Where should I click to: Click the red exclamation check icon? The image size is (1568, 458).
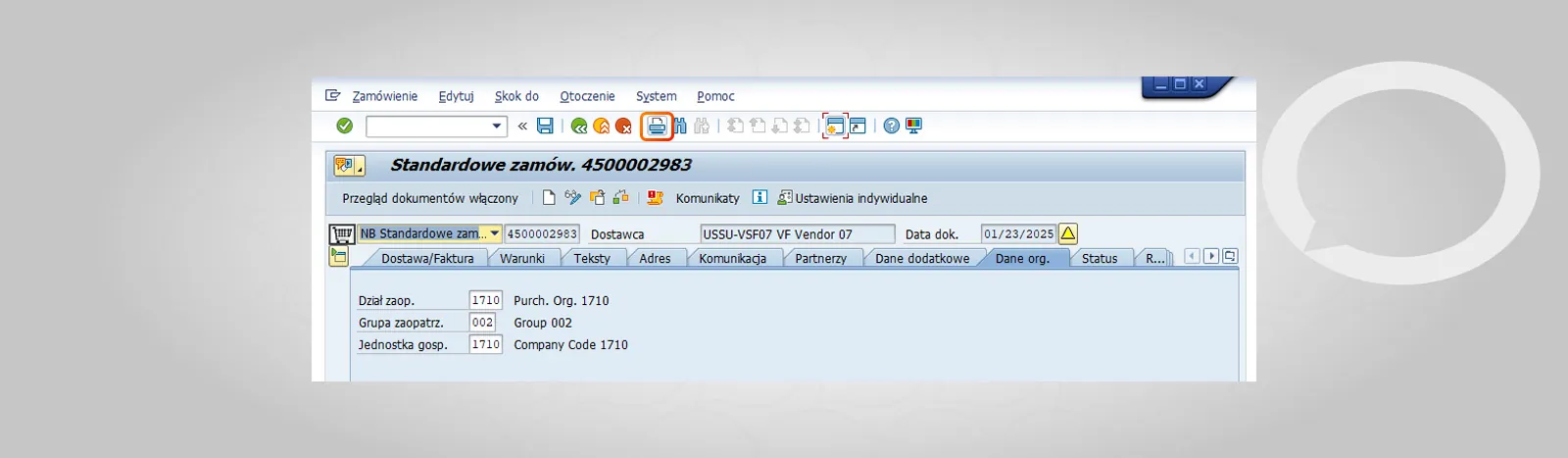(x=656, y=197)
